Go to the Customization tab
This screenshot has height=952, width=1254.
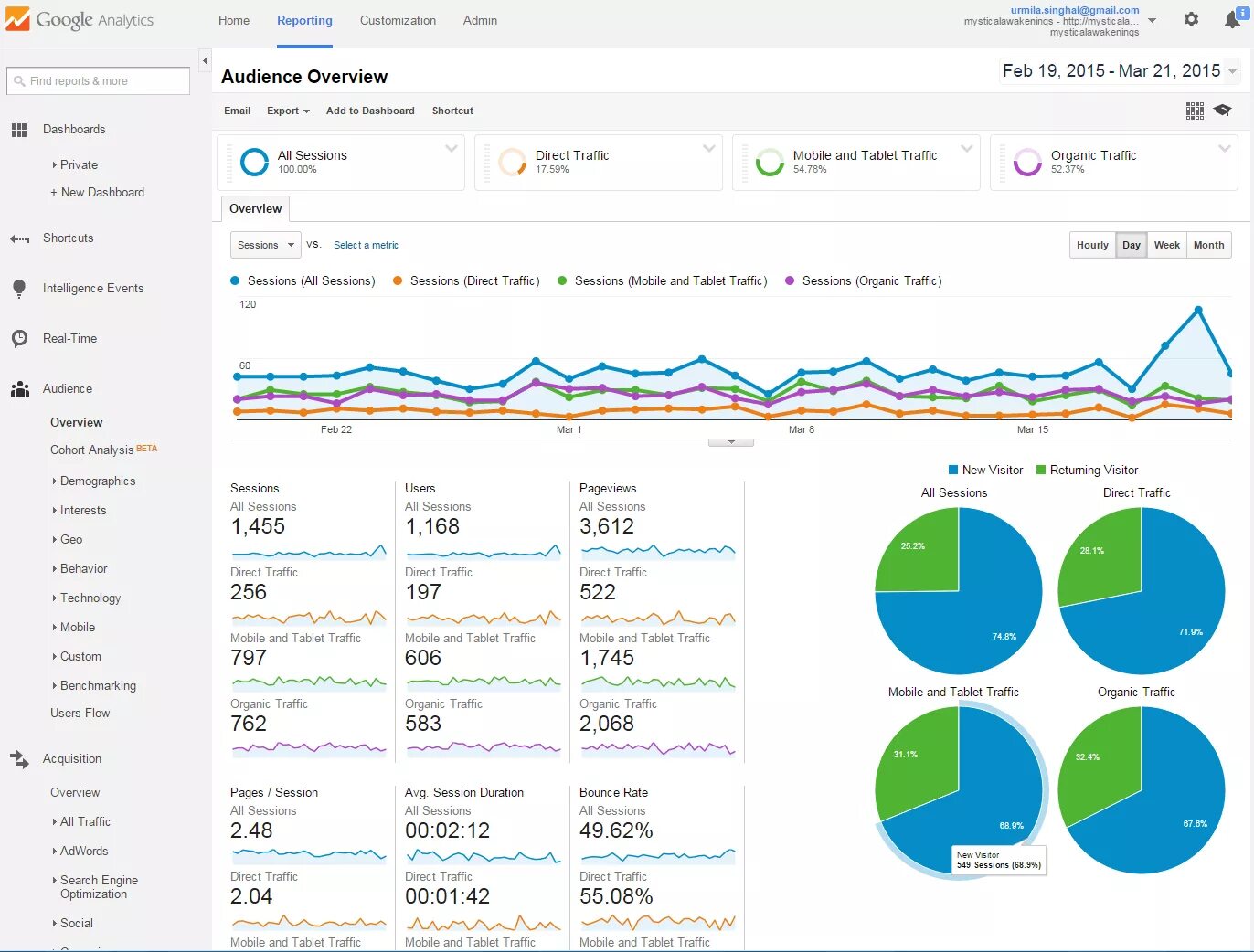(x=398, y=20)
